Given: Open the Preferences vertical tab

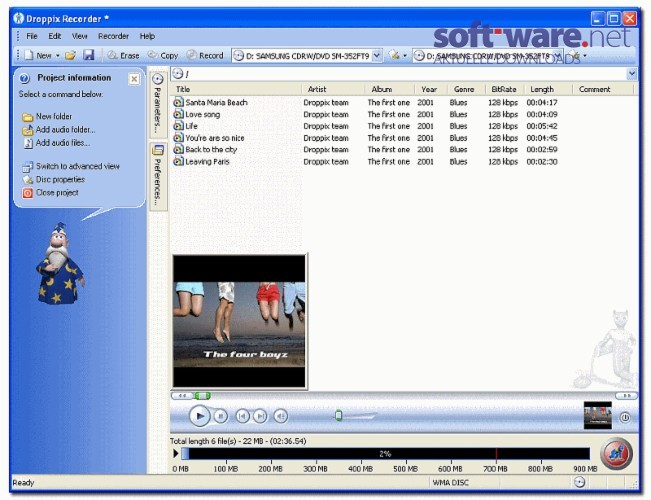Looking at the screenshot, I should coord(157,176).
